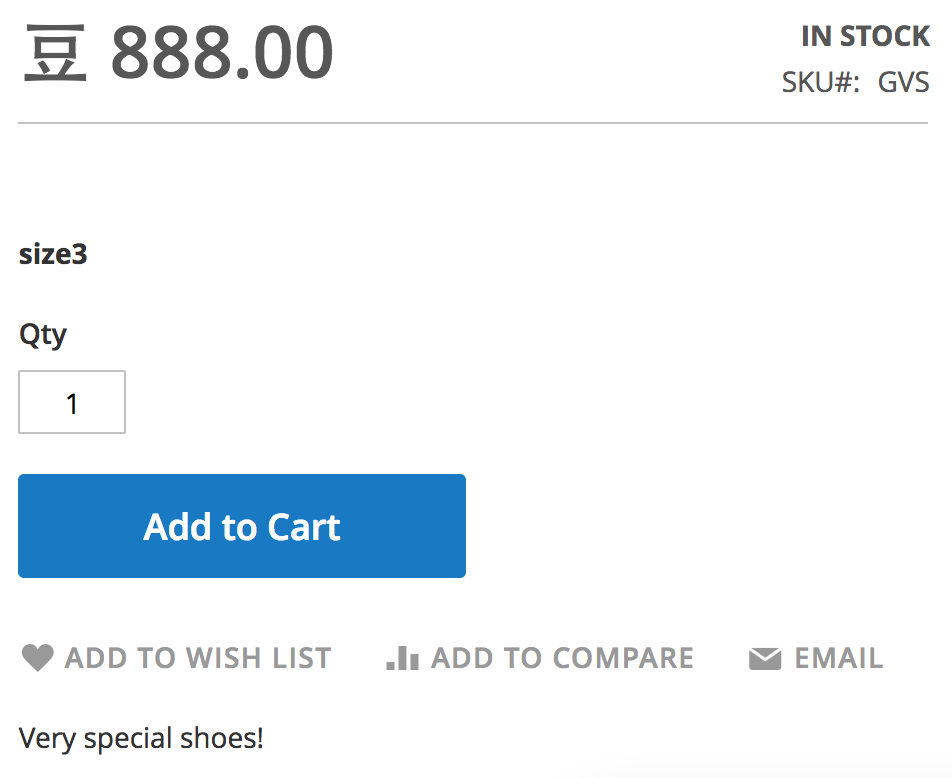Screen dimensions: 952x778
Task: Click the heart icon for wish list
Action: tap(37, 658)
